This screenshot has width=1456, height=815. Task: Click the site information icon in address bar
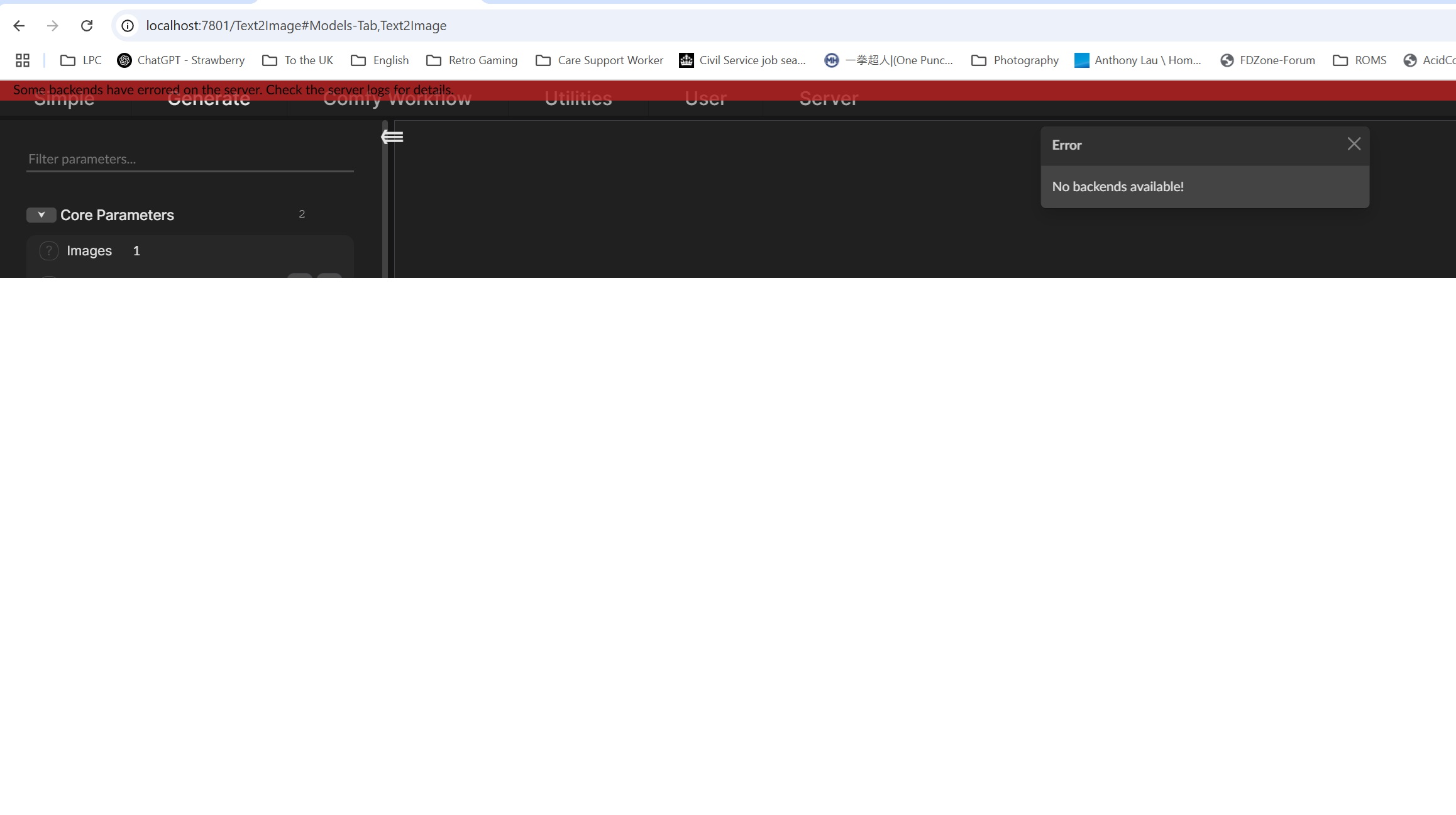coord(127,26)
